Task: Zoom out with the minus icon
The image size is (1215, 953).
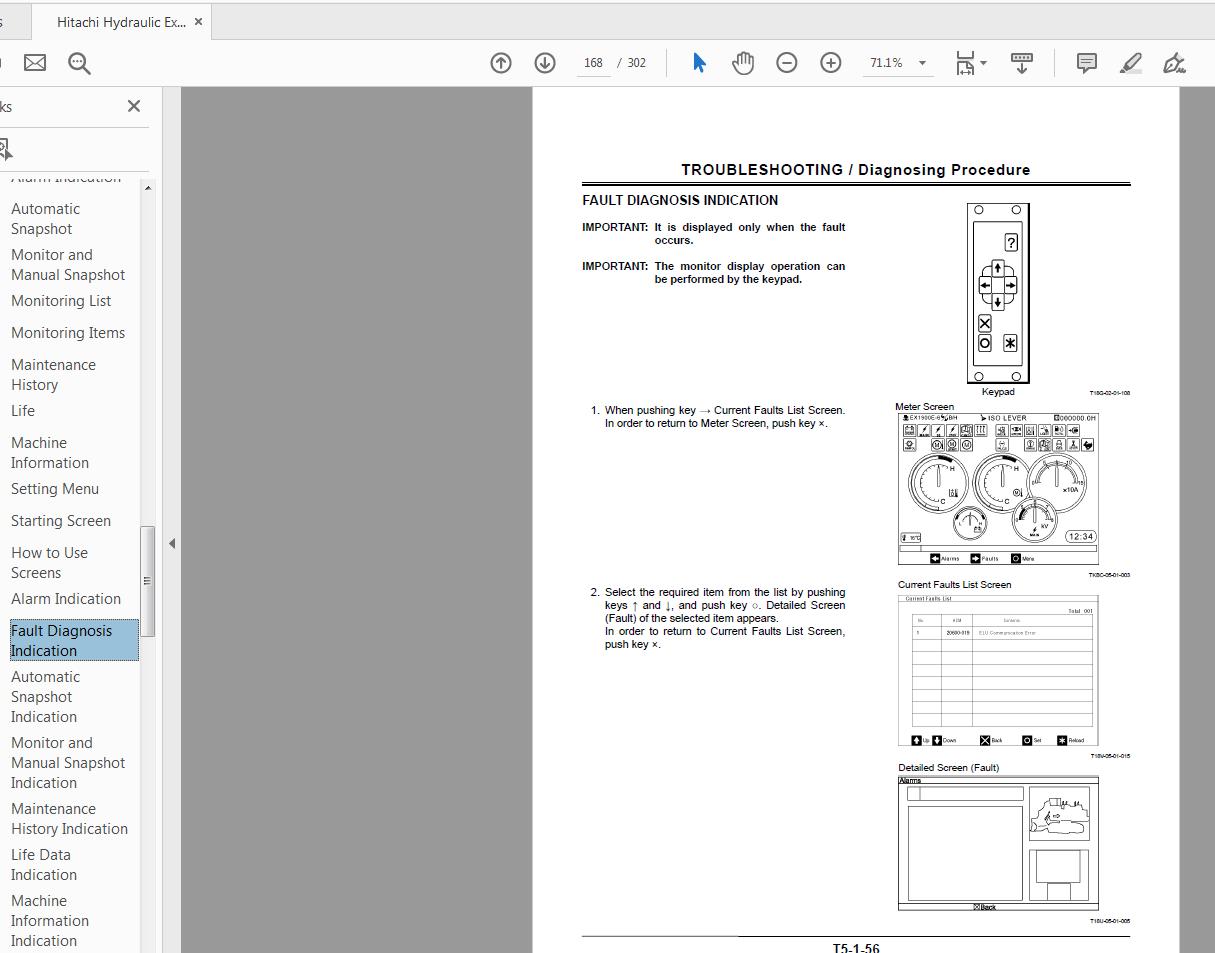Action: (x=787, y=62)
